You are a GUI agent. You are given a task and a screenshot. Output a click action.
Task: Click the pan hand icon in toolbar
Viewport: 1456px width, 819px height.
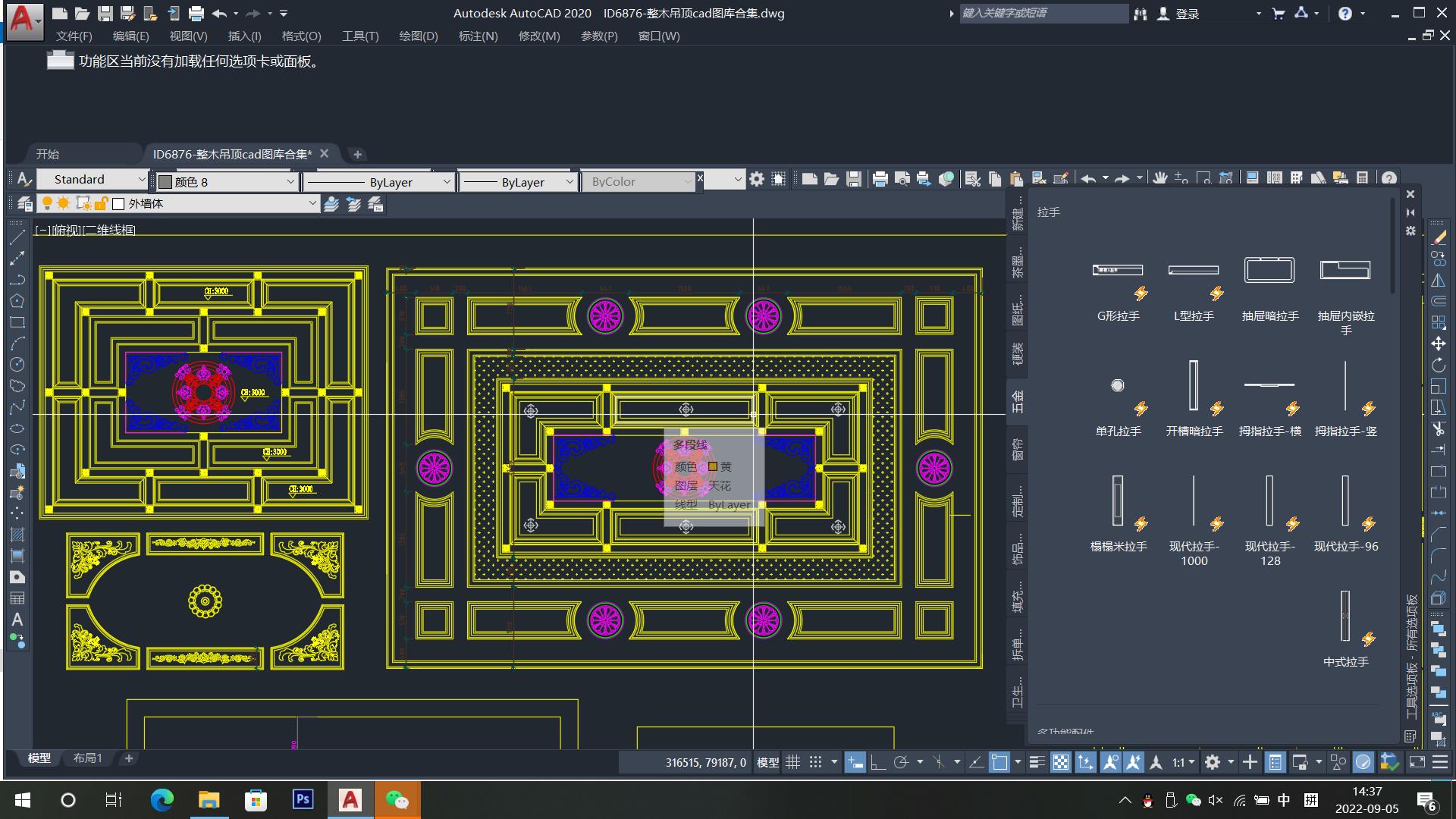click(x=1159, y=179)
